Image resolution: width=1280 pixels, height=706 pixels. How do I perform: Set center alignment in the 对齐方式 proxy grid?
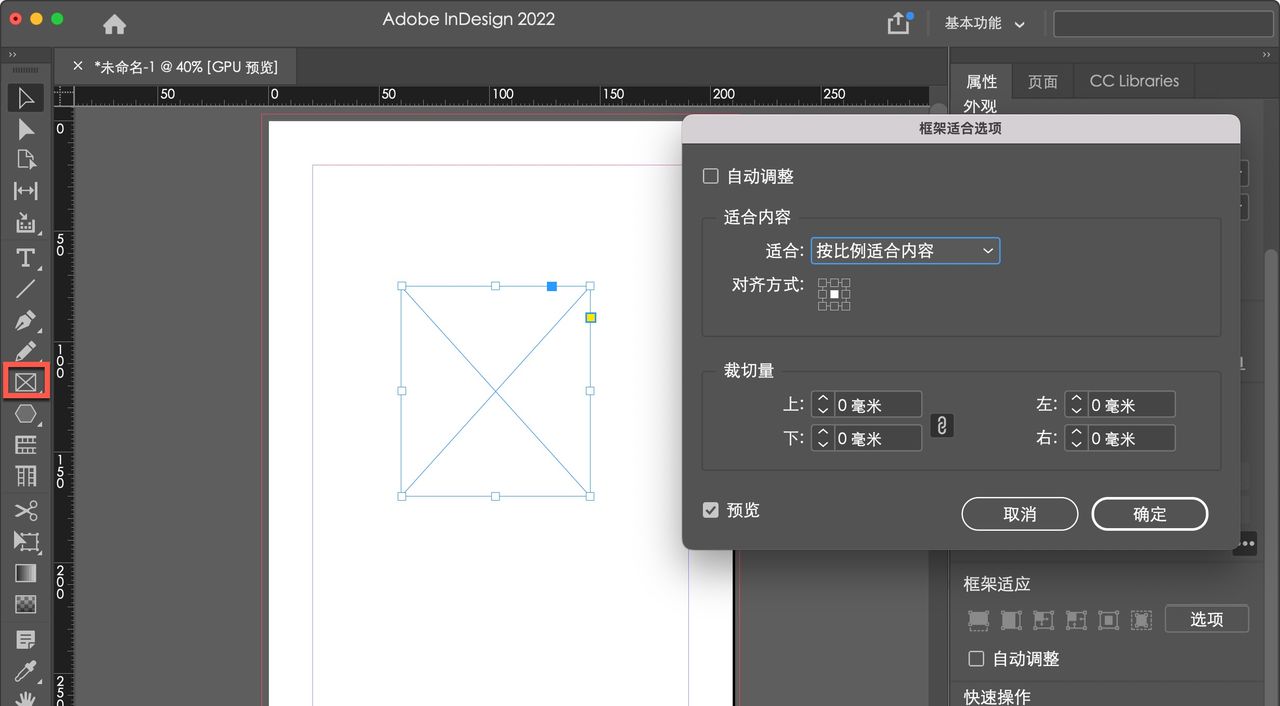pyautogui.click(x=833, y=294)
